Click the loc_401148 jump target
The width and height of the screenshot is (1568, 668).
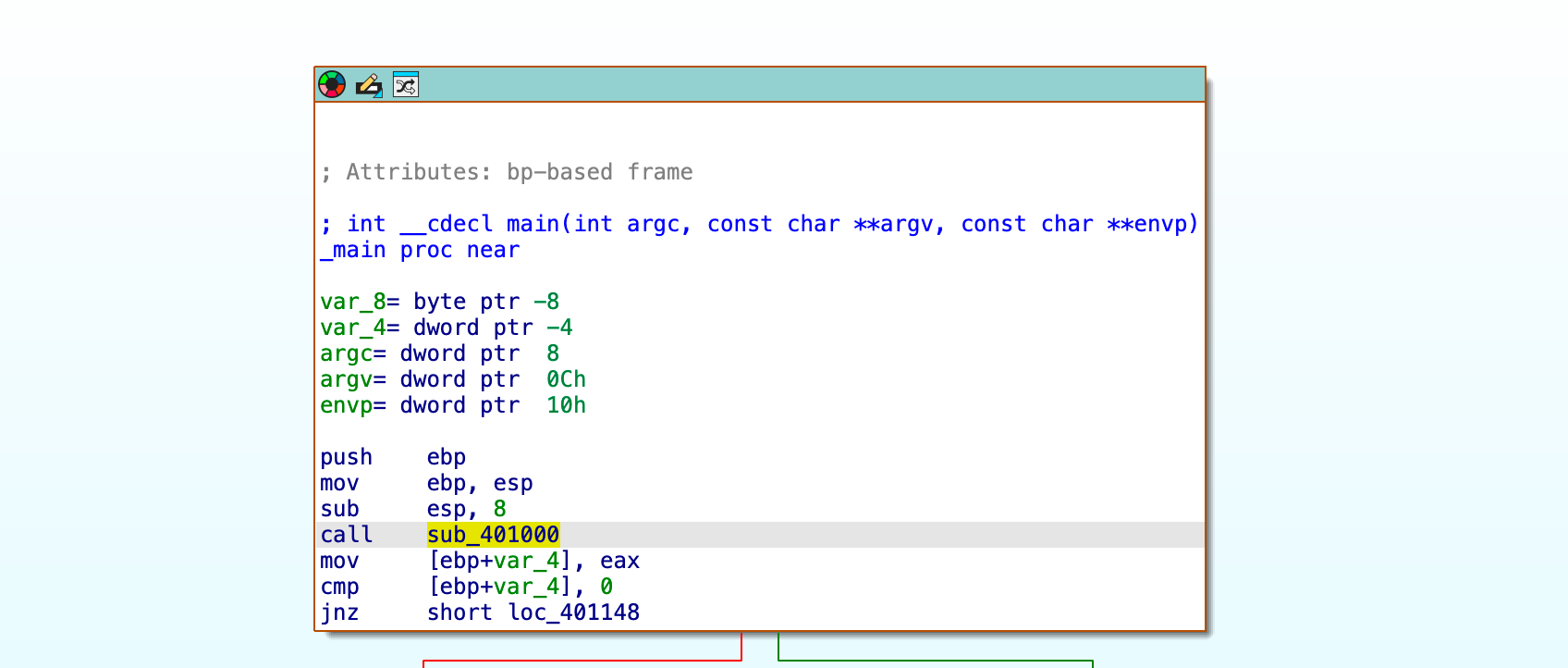573,612
